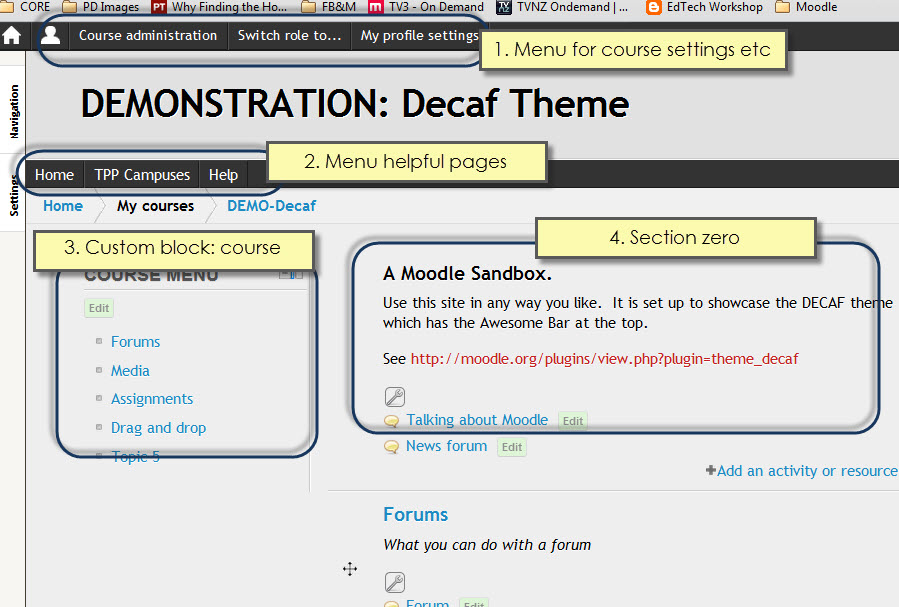Open the Help menu item
Image resolution: width=899 pixels, height=607 pixels.
(x=224, y=175)
